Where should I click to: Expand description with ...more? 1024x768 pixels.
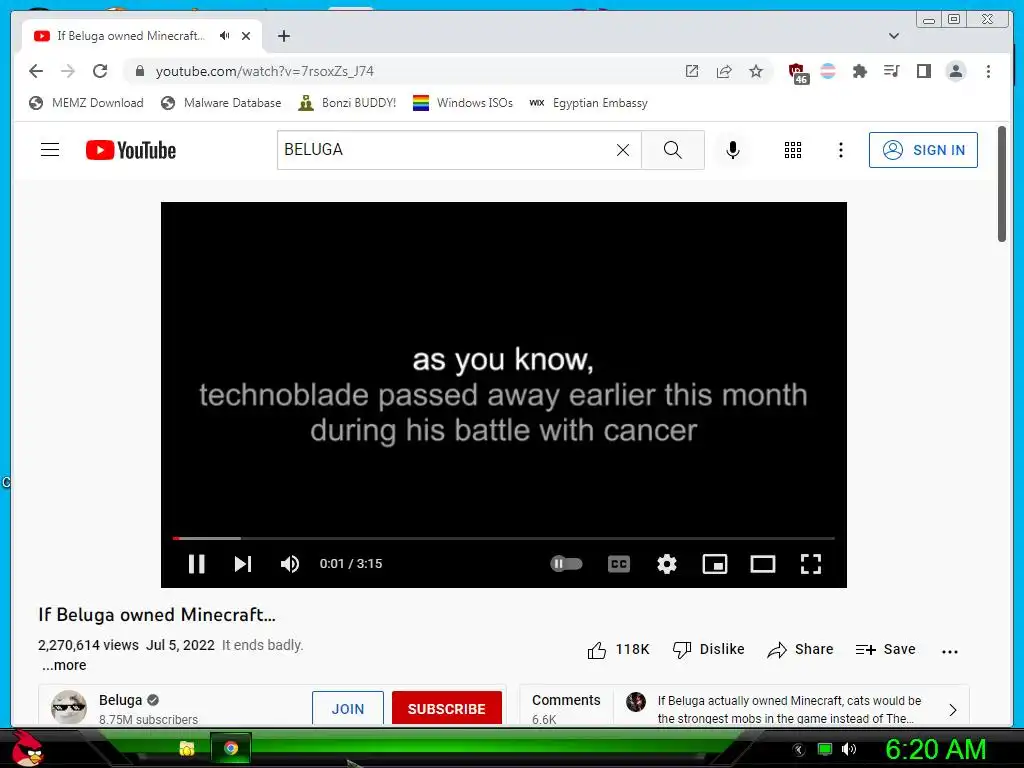tap(64, 665)
